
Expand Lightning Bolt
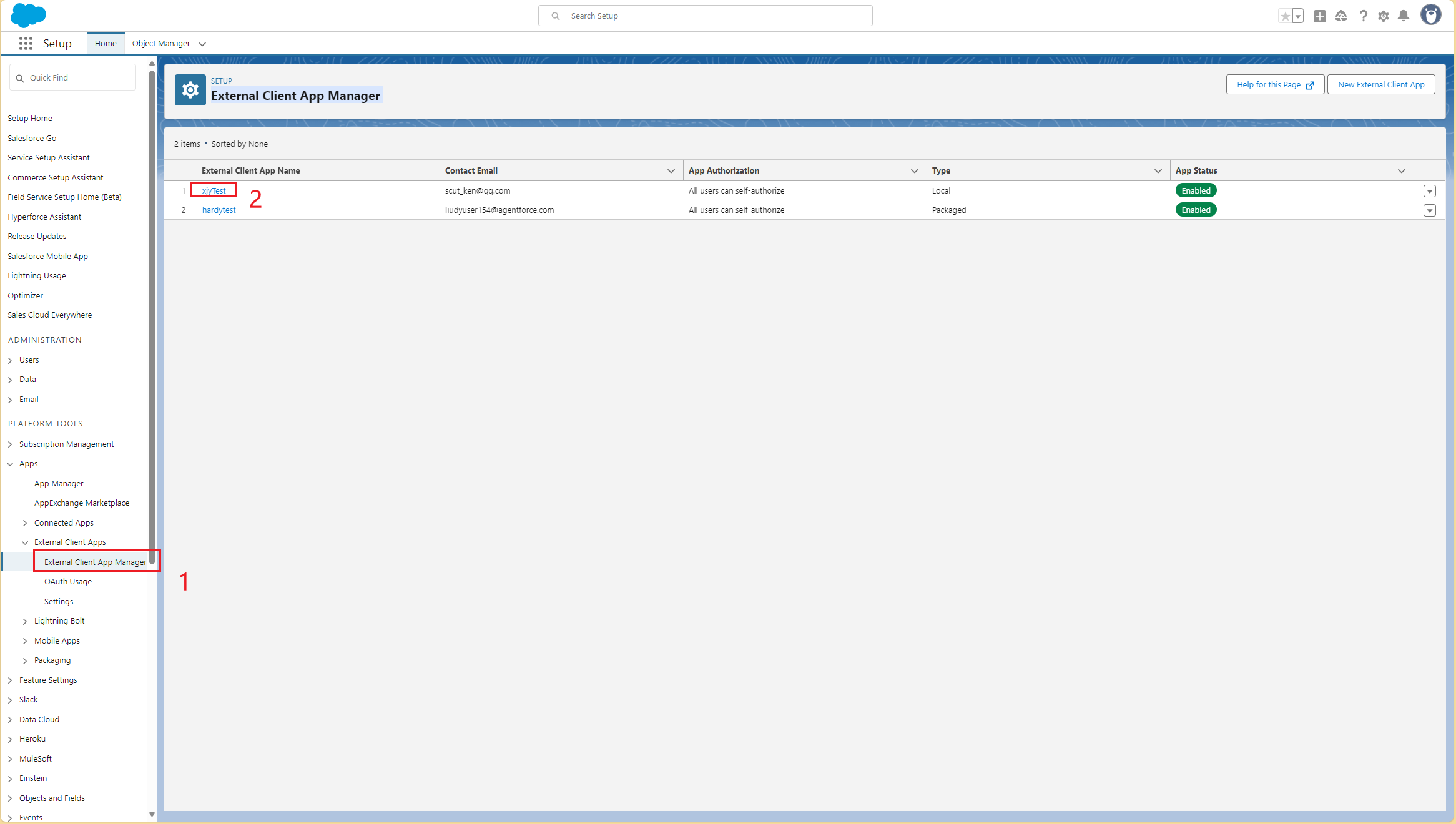[x=25, y=621]
